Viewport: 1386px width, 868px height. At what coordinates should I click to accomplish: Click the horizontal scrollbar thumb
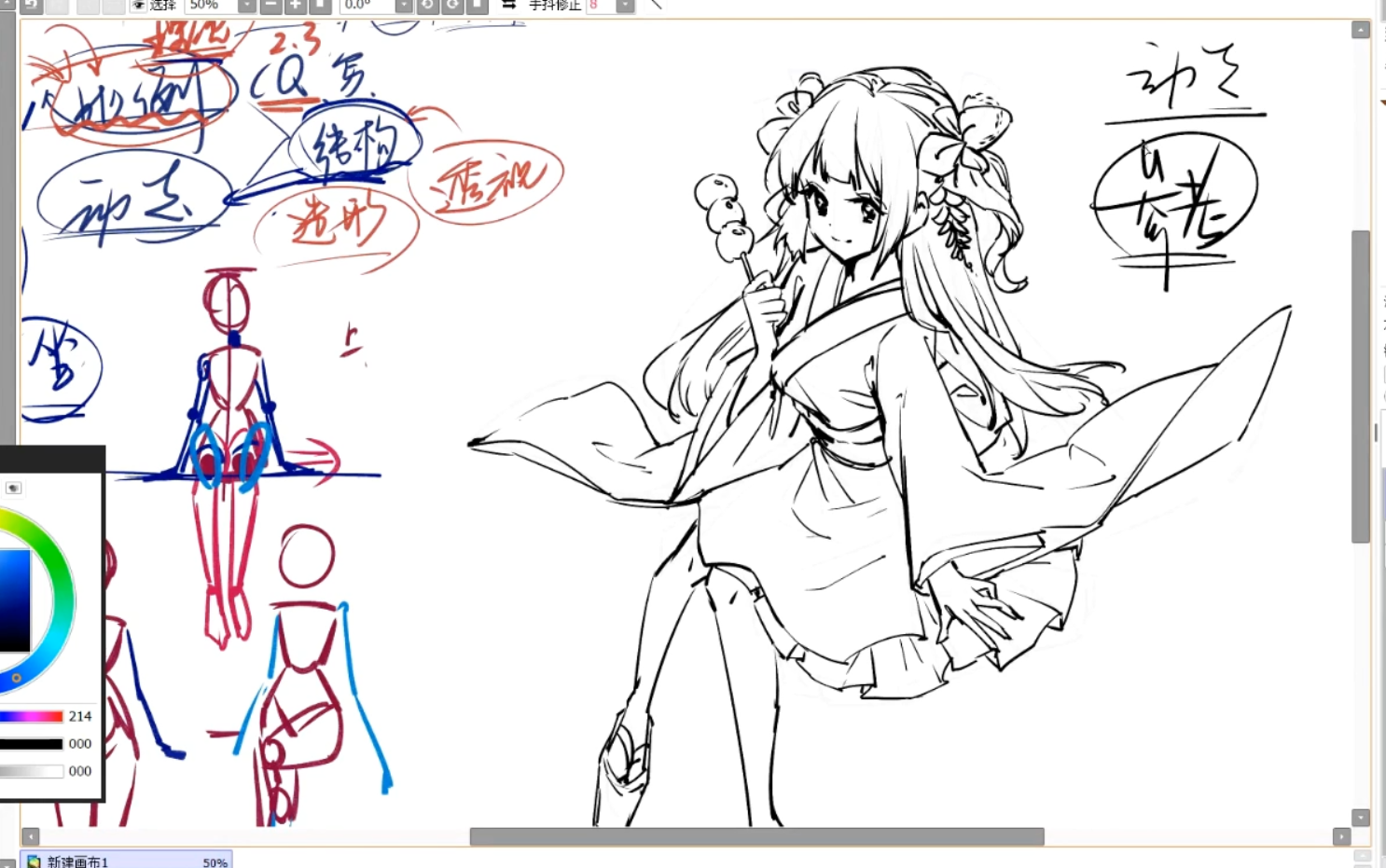point(756,836)
